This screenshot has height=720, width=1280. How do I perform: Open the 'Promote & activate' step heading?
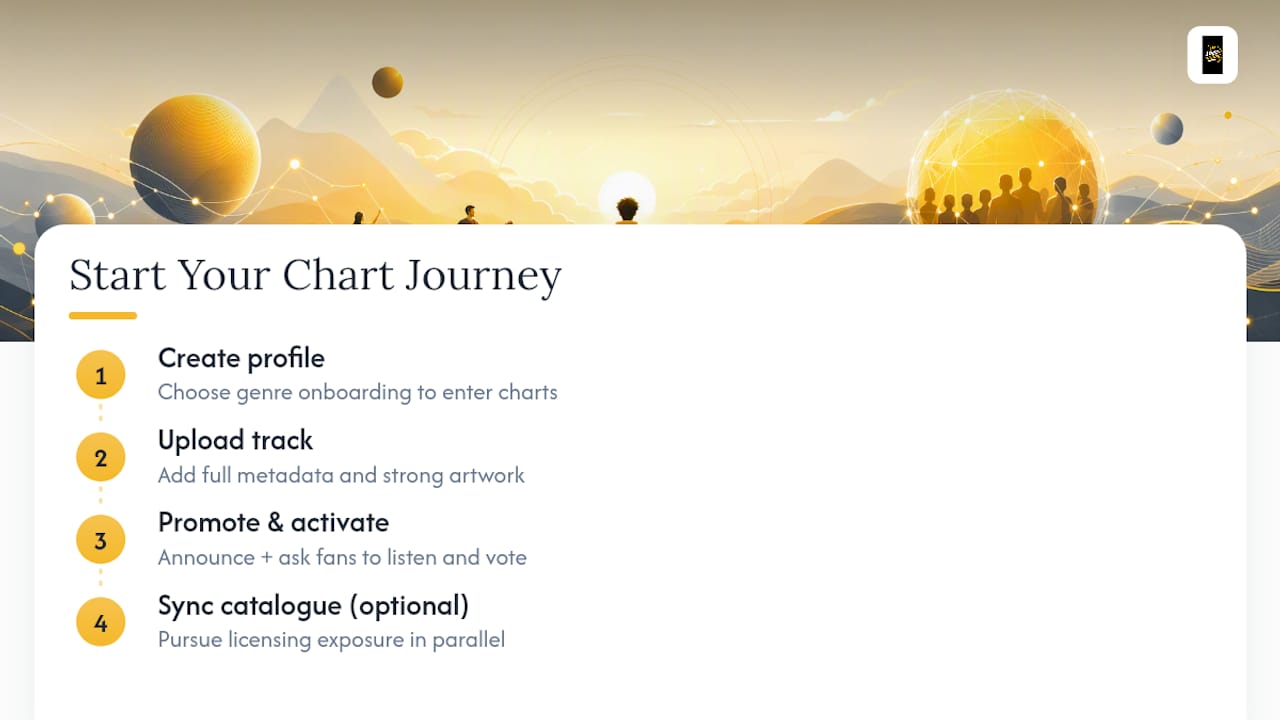coord(273,522)
